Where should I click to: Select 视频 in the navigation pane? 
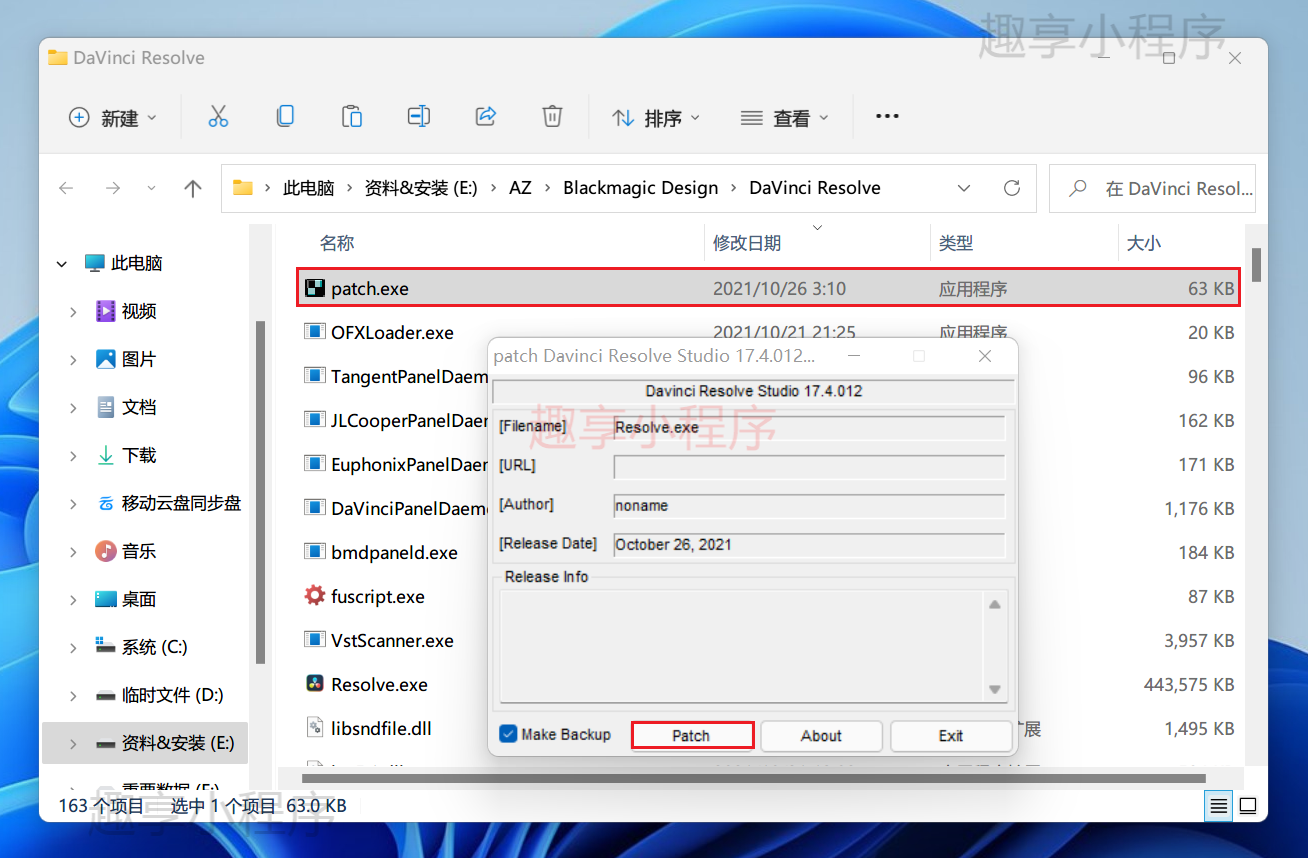click(x=139, y=311)
